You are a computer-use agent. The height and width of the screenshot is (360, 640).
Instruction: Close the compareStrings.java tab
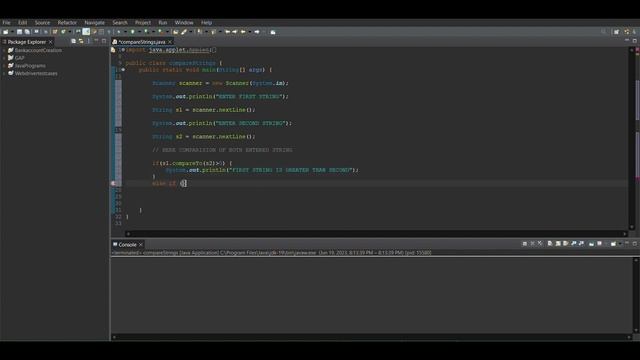pyautogui.click(x=170, y=42)
